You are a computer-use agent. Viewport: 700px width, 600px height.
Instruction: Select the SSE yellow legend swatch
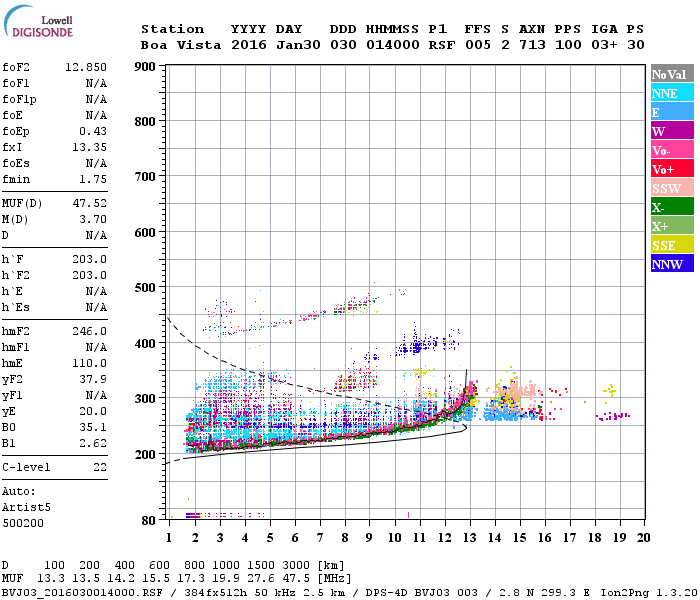[672, 245]
